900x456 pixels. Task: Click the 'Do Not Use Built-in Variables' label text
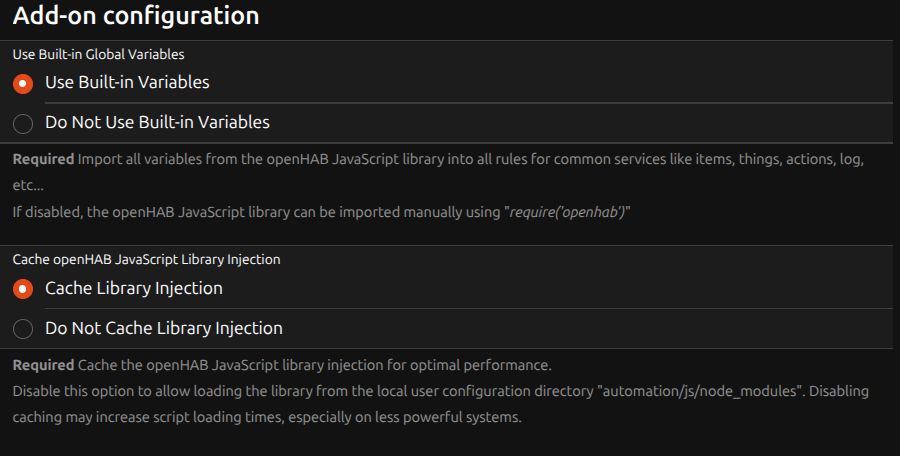157,123
